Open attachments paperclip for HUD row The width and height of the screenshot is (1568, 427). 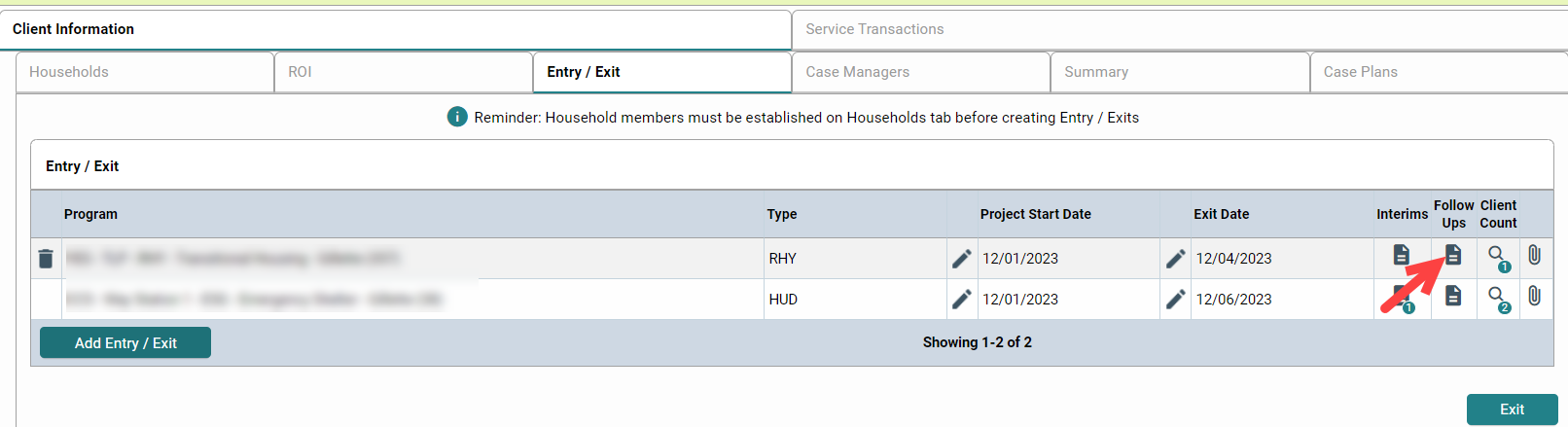[1534, 296]
